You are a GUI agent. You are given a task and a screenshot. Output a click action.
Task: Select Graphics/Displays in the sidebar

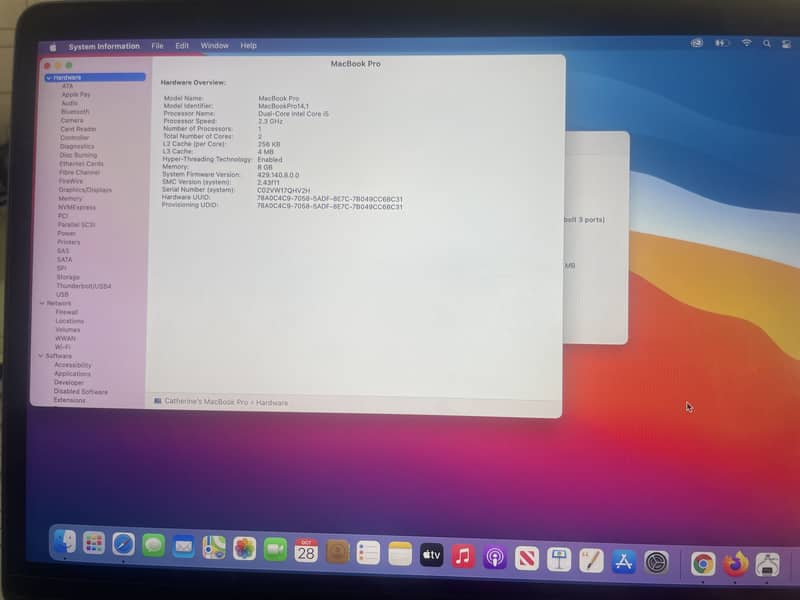[x=85, y=190]
